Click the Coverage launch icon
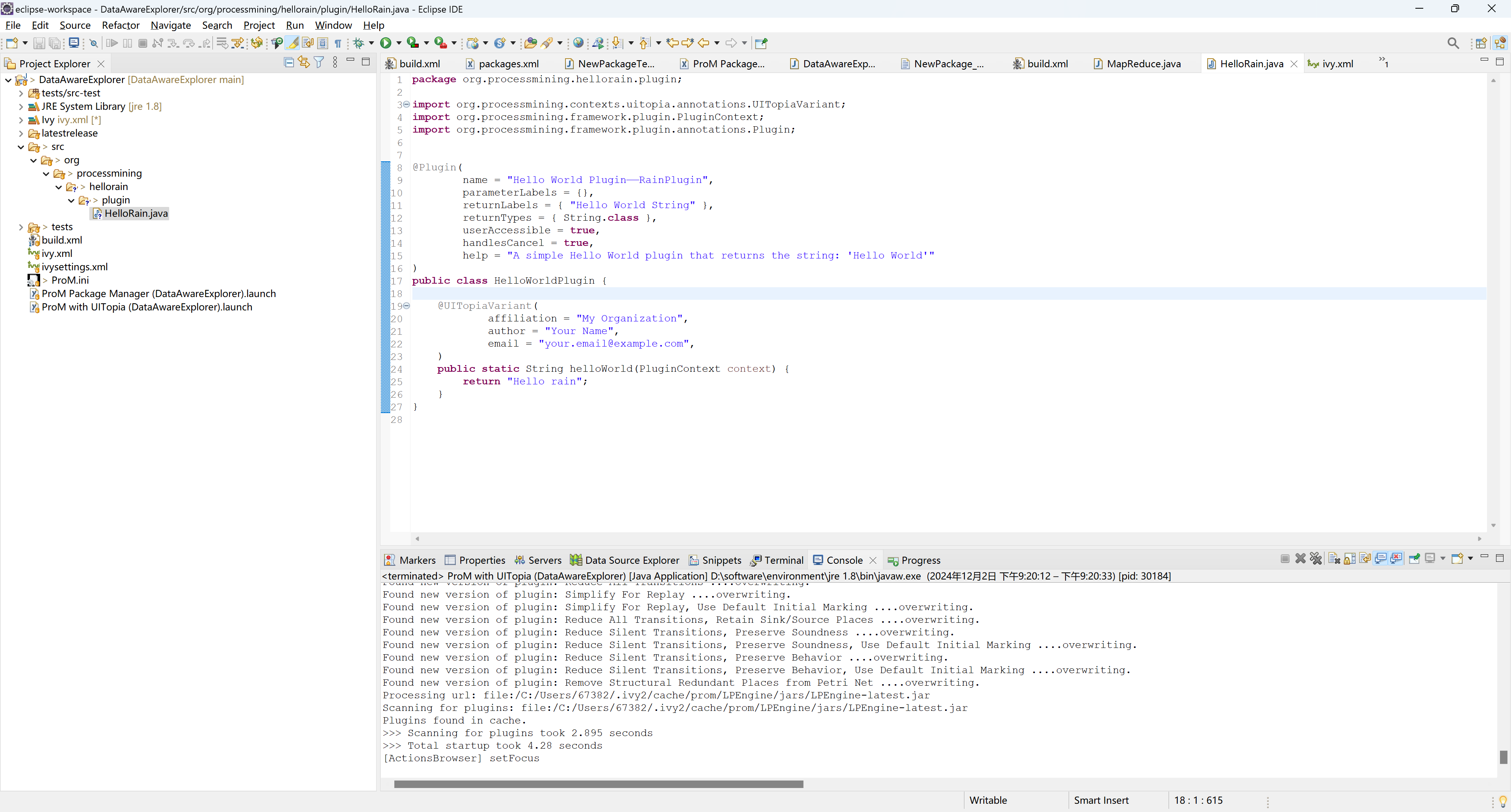Screen dimensions: 1511x812 point(412,43)
